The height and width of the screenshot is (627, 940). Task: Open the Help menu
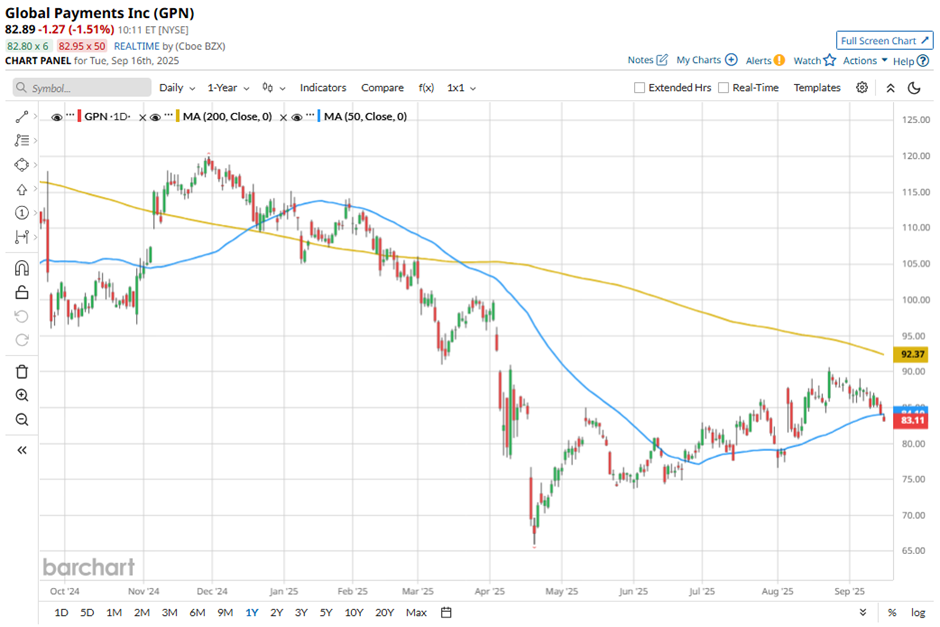[x=911, y=61]
